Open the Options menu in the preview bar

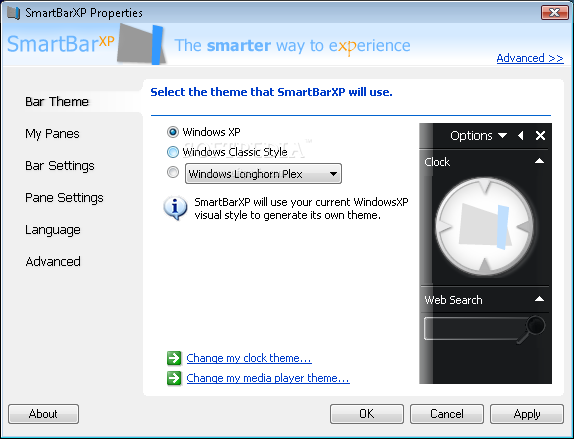pyautogui.click(x=478, y=136)
